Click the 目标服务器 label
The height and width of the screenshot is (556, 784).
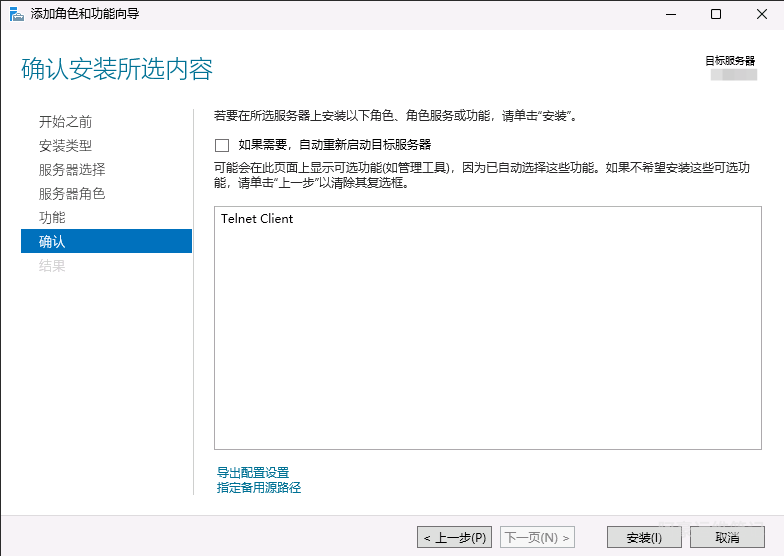pyautogui.click(x=730, y=60)
